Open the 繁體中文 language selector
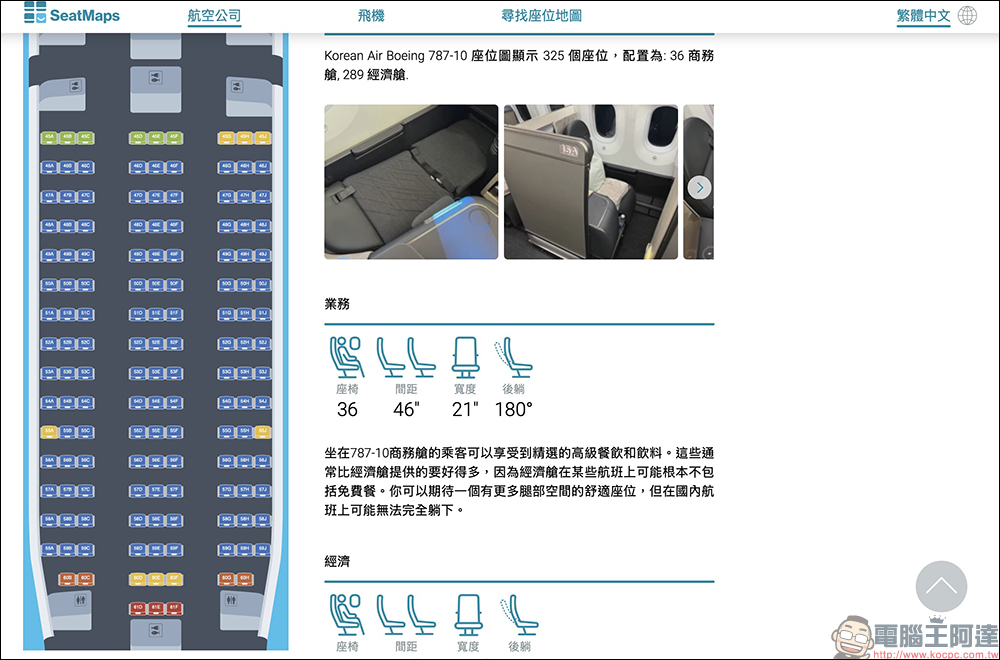This screenshot has height=660, width=1000. [921, 16]
